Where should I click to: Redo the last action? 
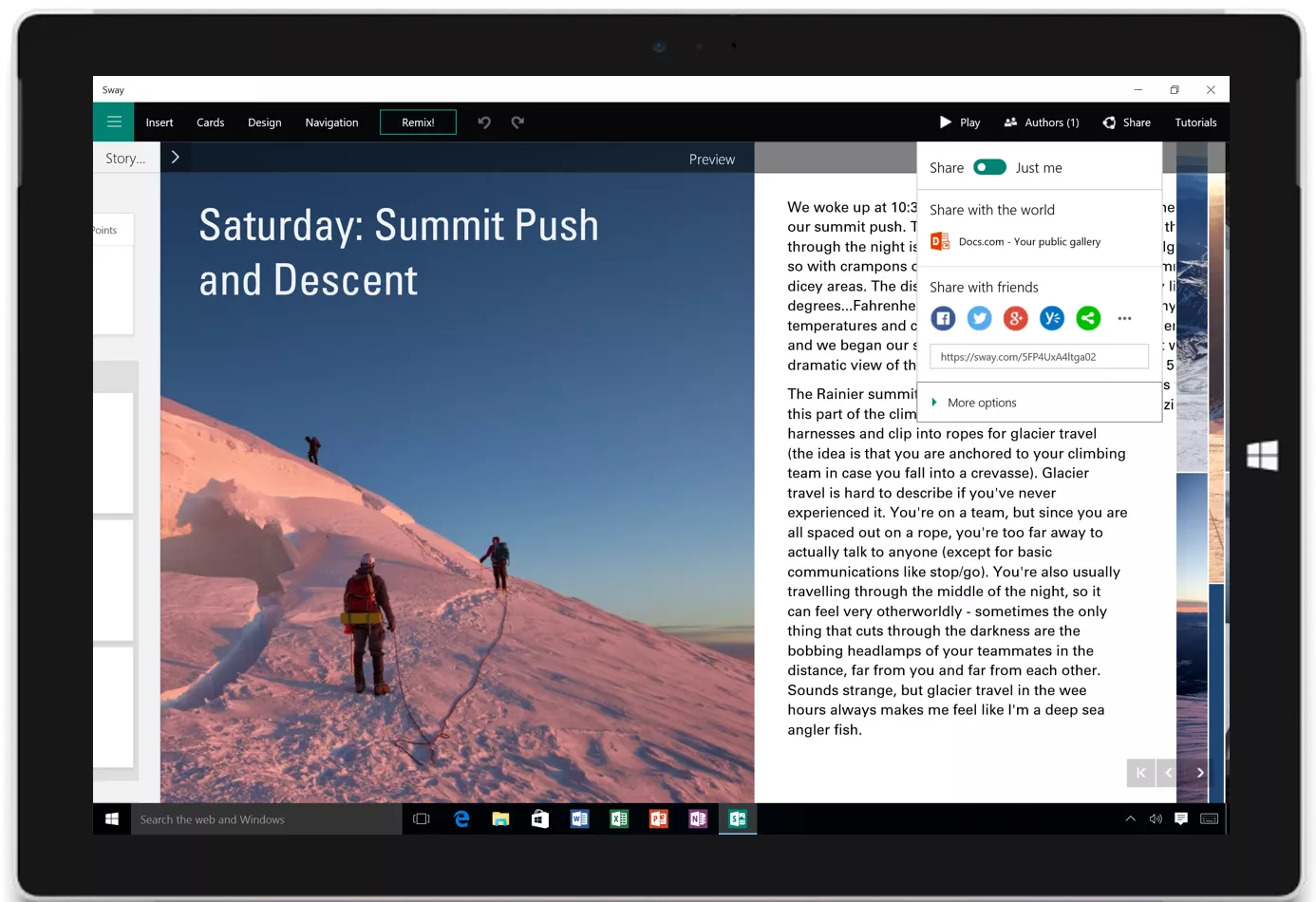click(x=517, y=122)
